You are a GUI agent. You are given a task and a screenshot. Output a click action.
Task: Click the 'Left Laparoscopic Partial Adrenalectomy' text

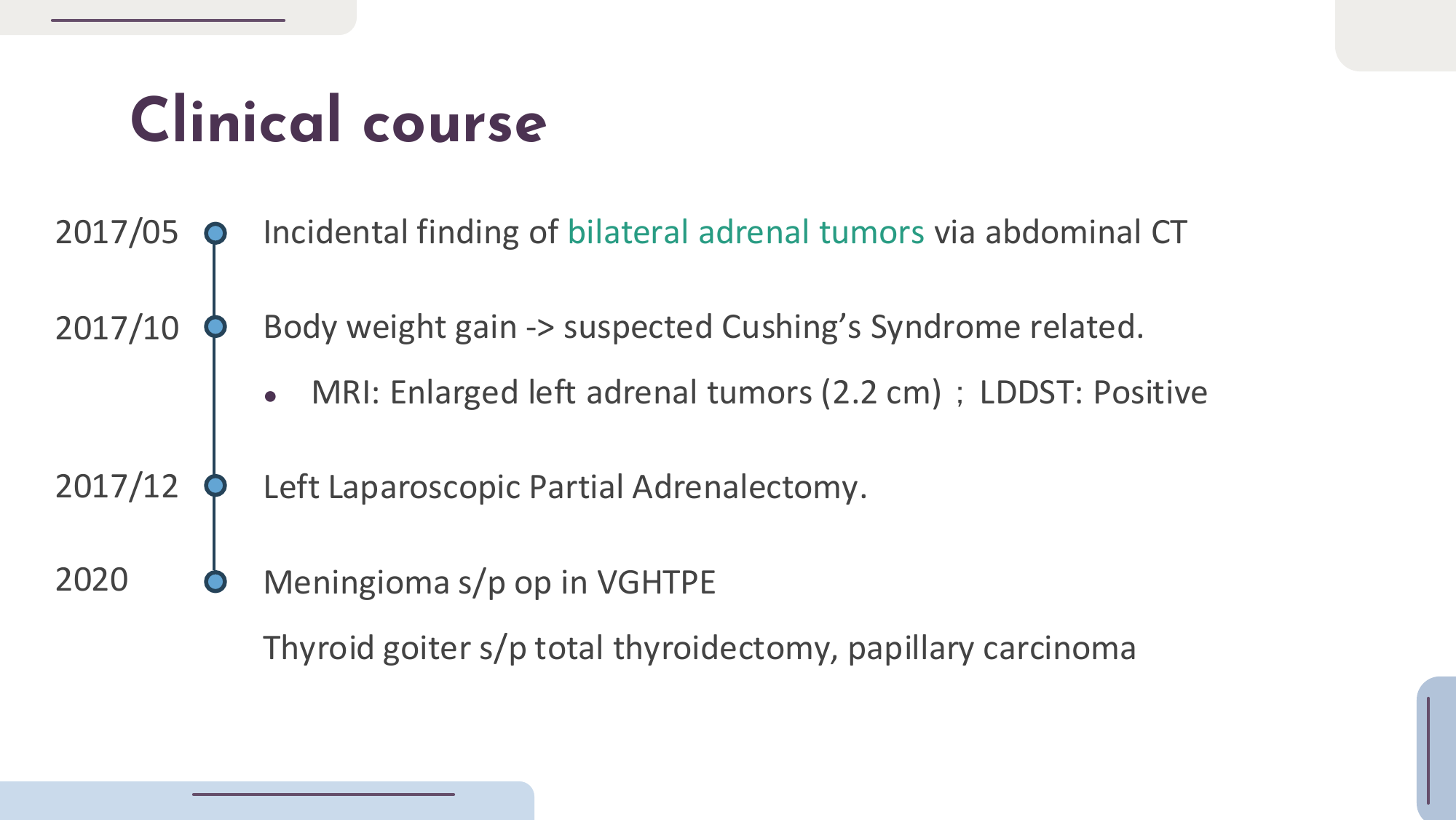[565, 486]
